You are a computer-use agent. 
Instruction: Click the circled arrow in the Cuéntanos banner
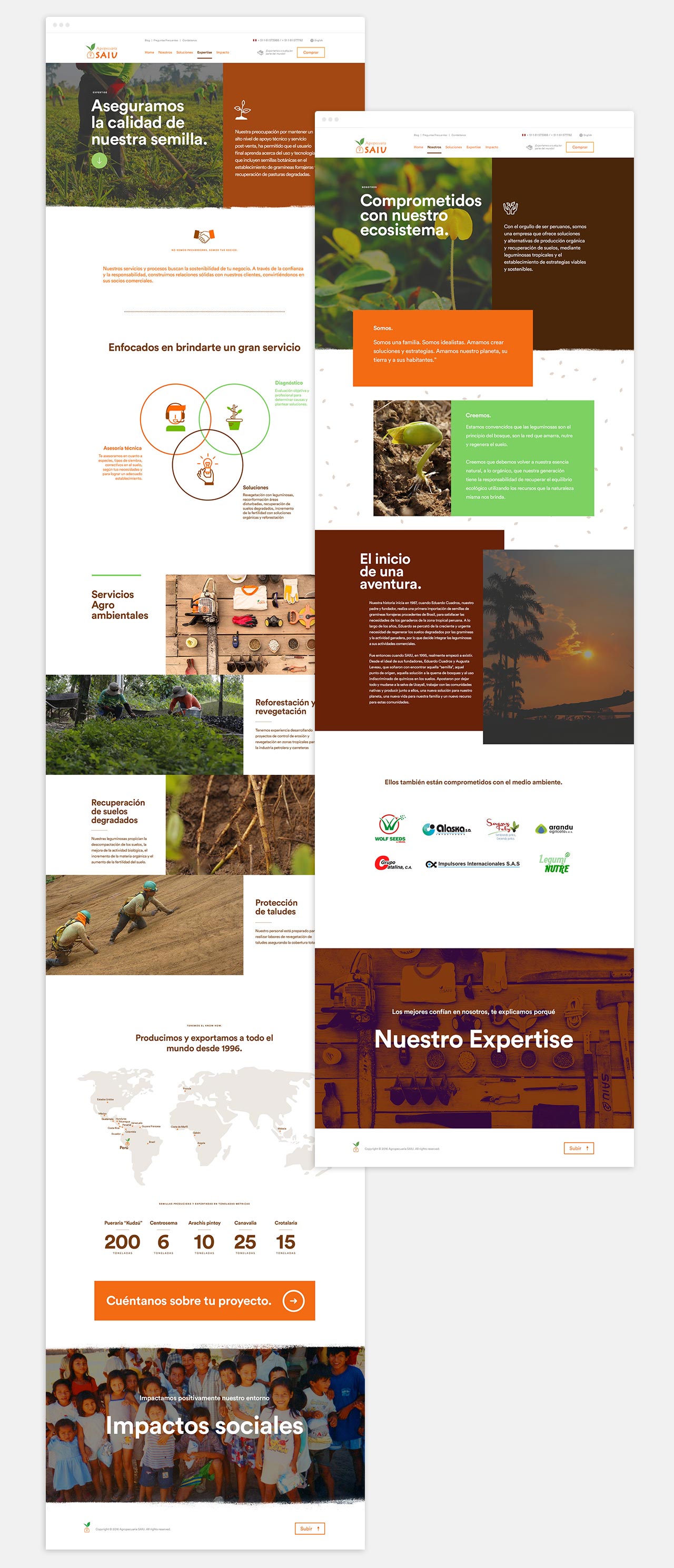pyautogui.click(x=293, y=1300)
